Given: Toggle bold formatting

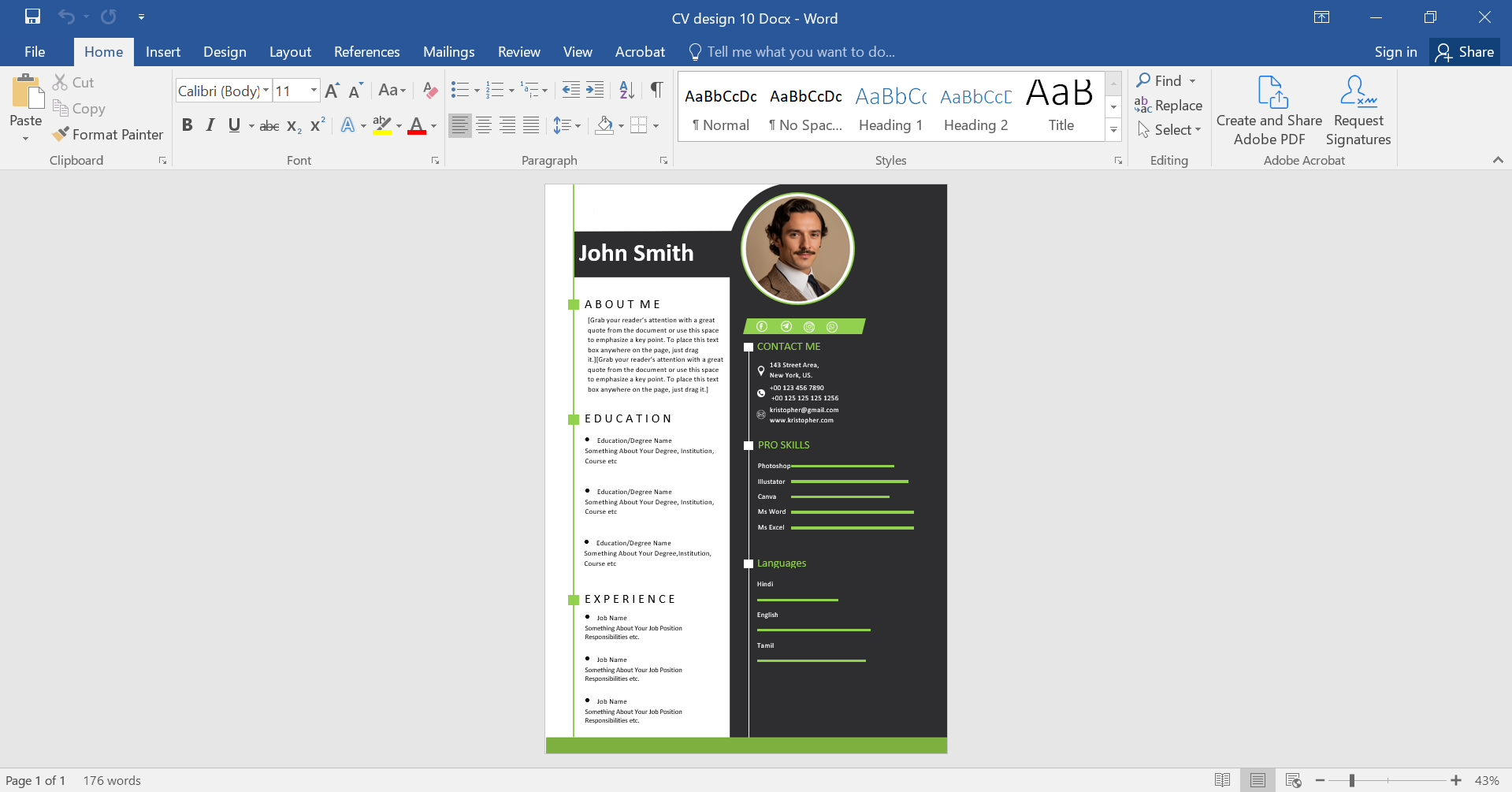Looking at the screenshot, I should [x=188, y=125].
